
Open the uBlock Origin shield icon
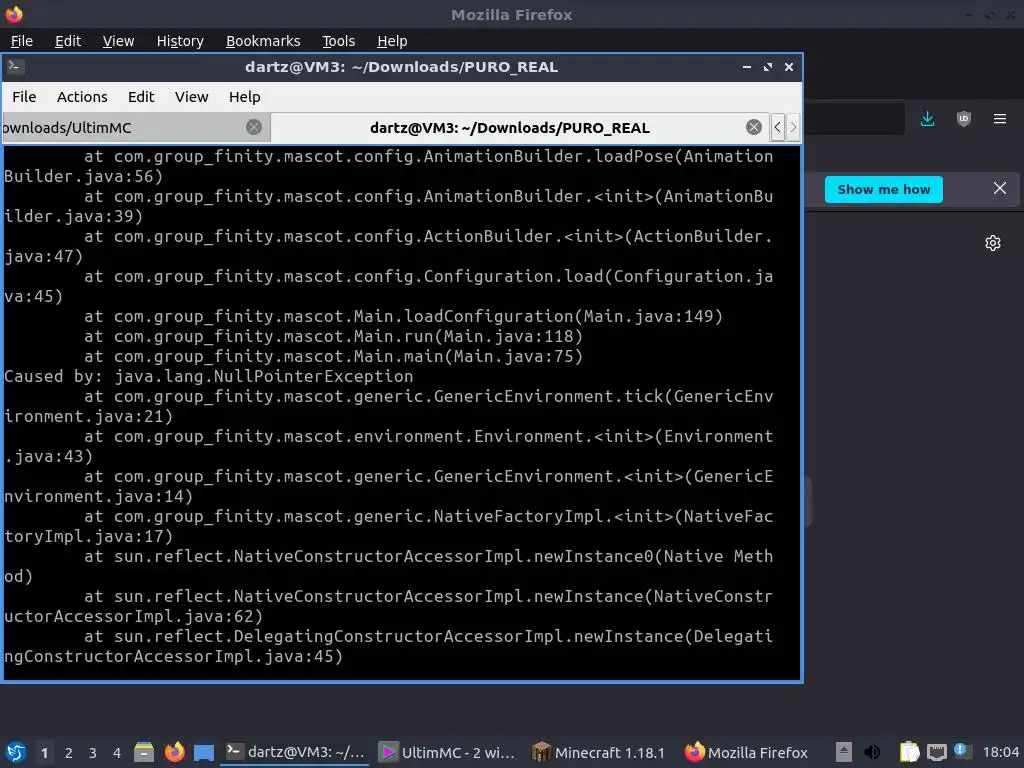[x=964, y=119]
